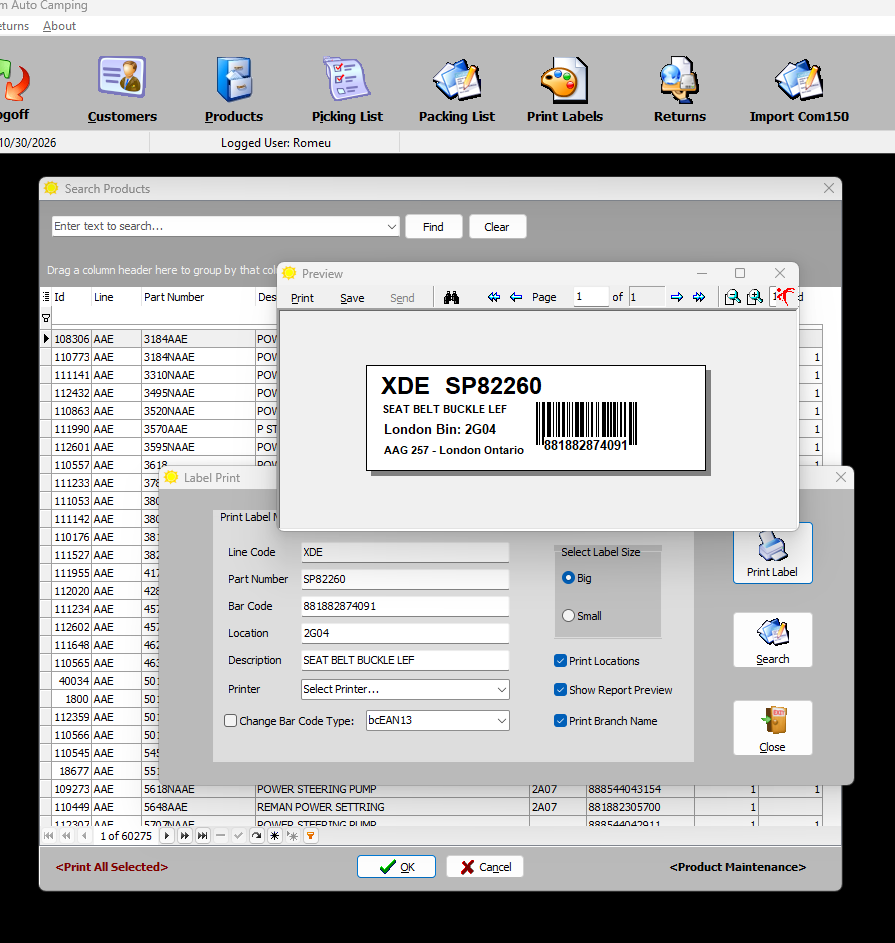Click Save in the Preview menu
Viewport: 895px width, 943px height.
point(352,298)
